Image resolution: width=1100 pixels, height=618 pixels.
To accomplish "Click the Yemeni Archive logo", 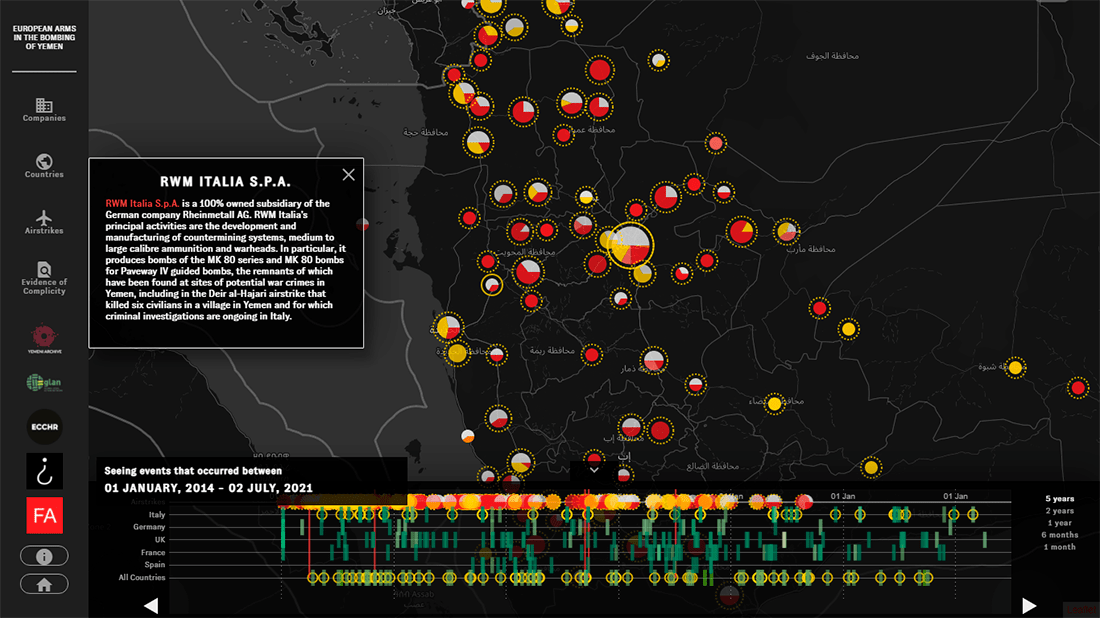I will click(x=44, y=339).
